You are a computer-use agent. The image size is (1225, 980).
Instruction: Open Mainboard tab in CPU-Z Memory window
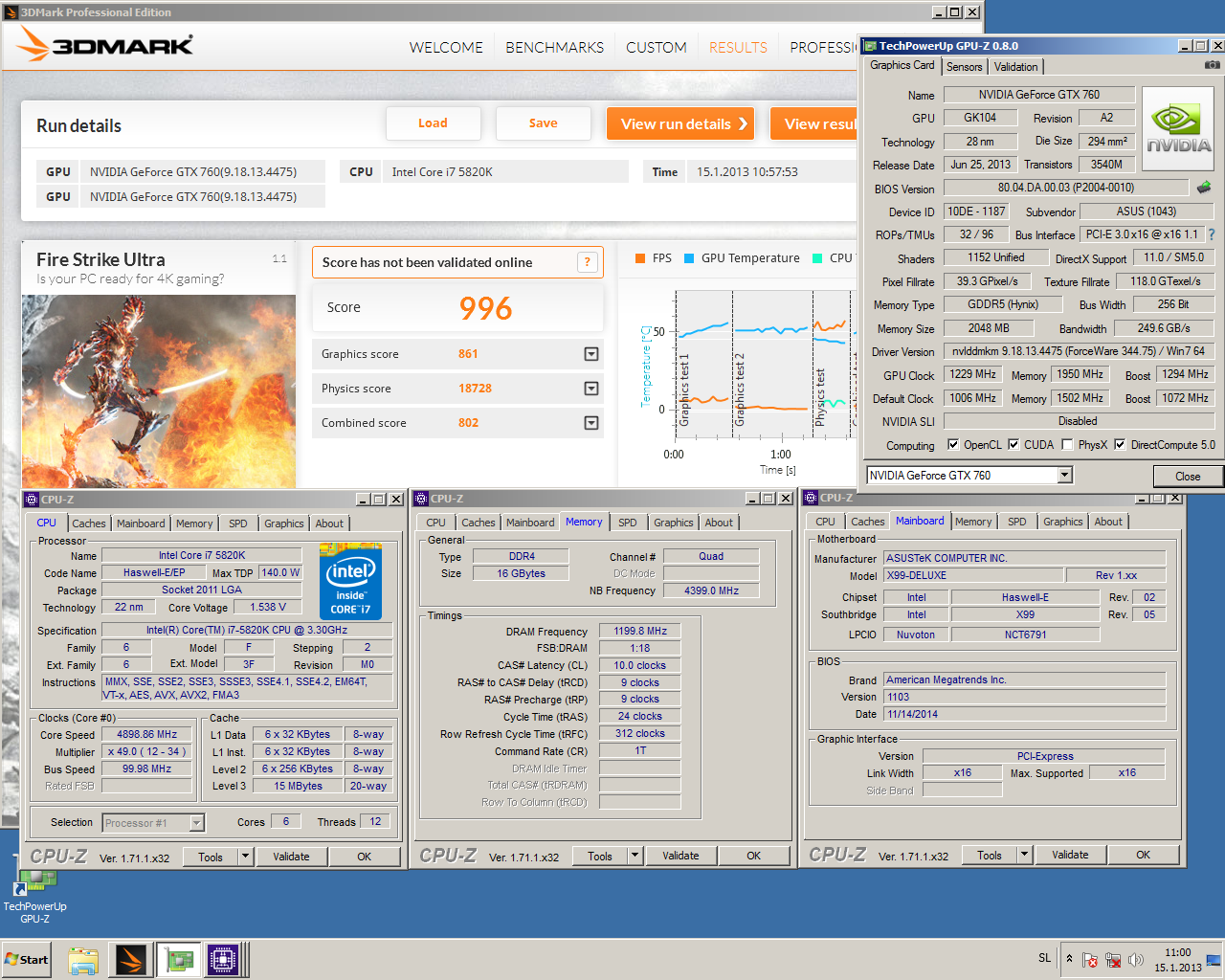530,523
